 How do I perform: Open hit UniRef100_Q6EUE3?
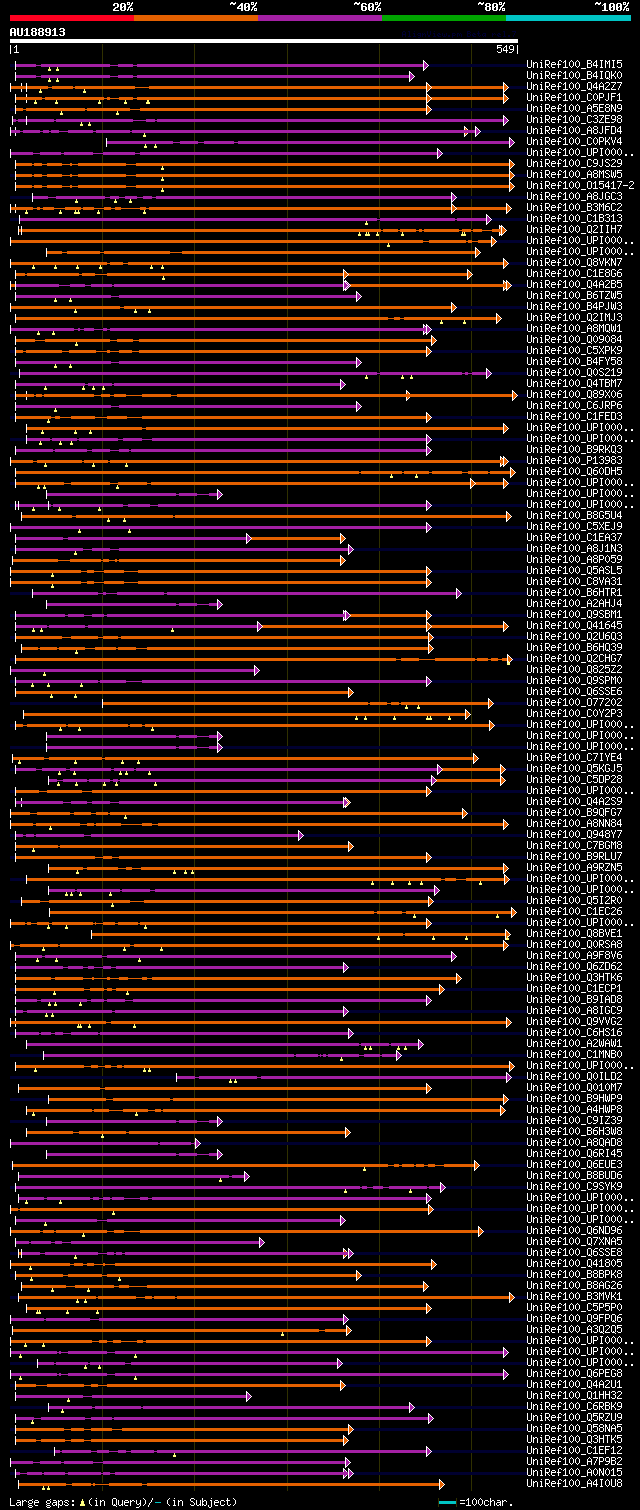pyautogui.click(x=574, y=1164)
